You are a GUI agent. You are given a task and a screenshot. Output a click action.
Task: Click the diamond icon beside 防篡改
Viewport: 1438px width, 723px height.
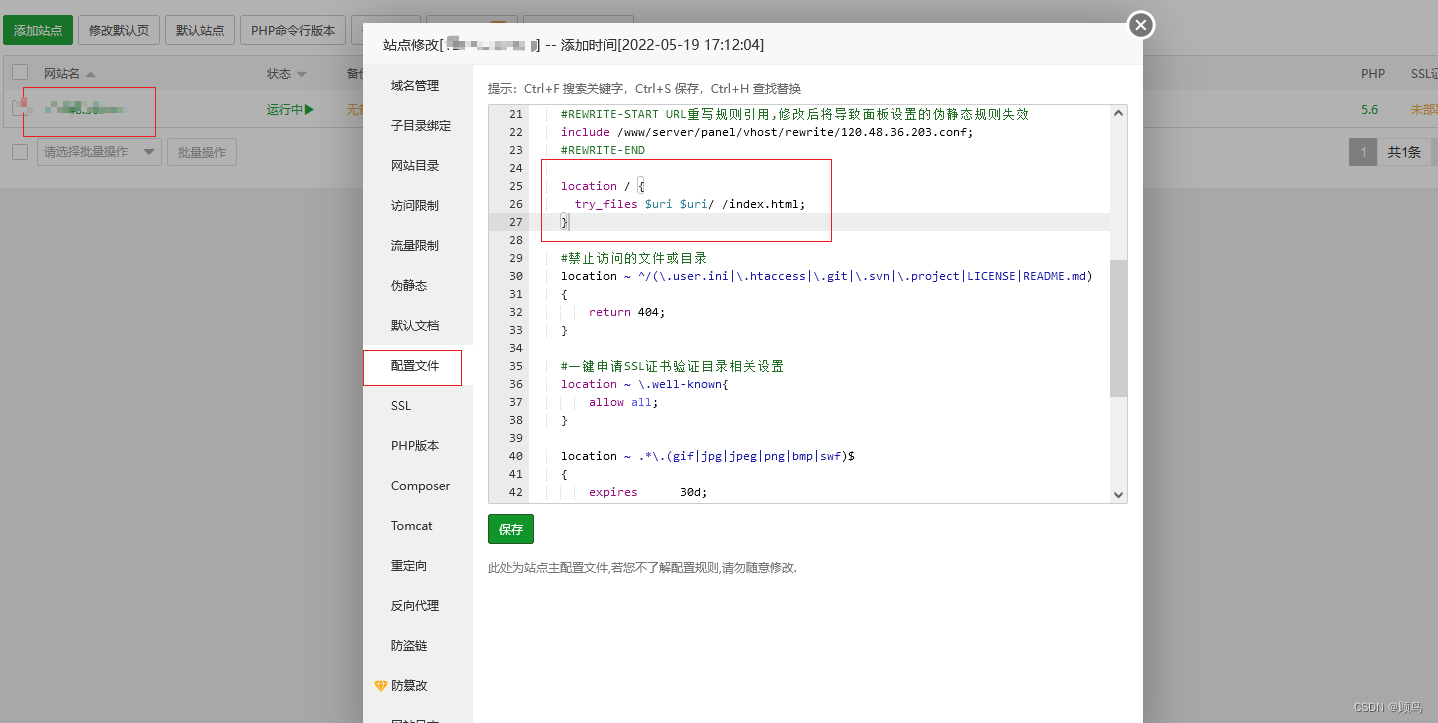(x=380, y=686)
